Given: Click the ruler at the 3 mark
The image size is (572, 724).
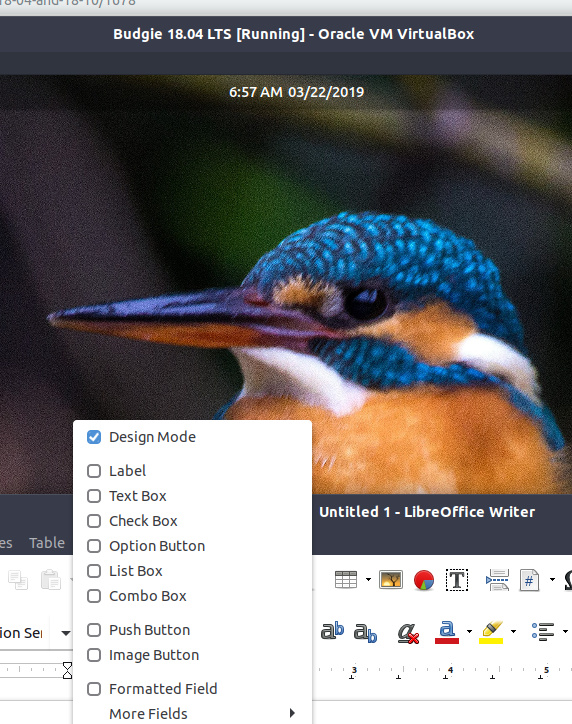Looking at the screenshot, I should click(x=354, y=670).
